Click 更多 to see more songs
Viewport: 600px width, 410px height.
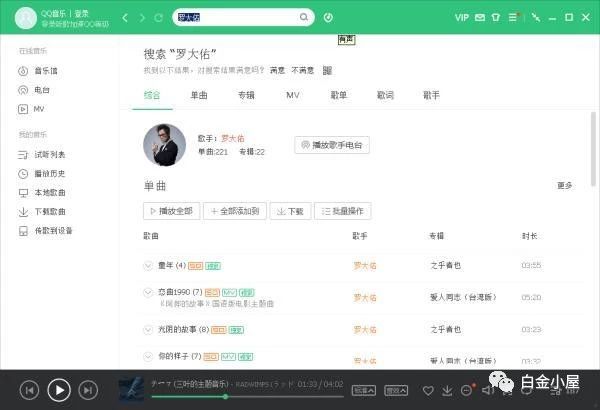(x=564, y=185)
